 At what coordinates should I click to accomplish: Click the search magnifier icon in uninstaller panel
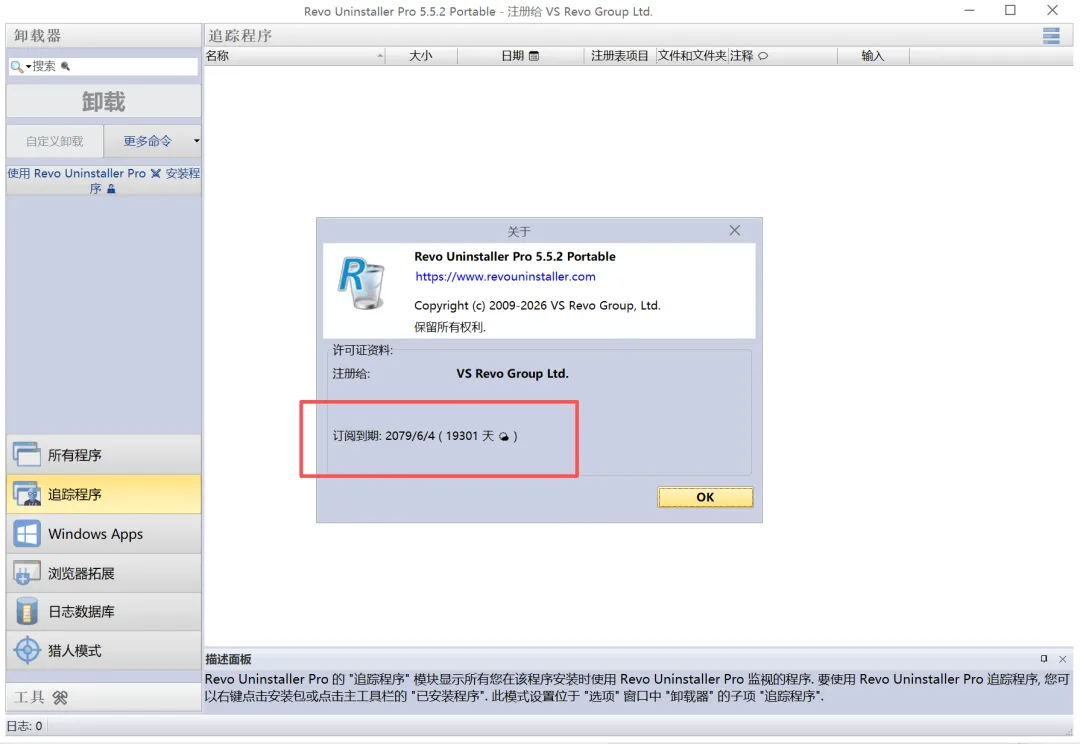[16, 66]
